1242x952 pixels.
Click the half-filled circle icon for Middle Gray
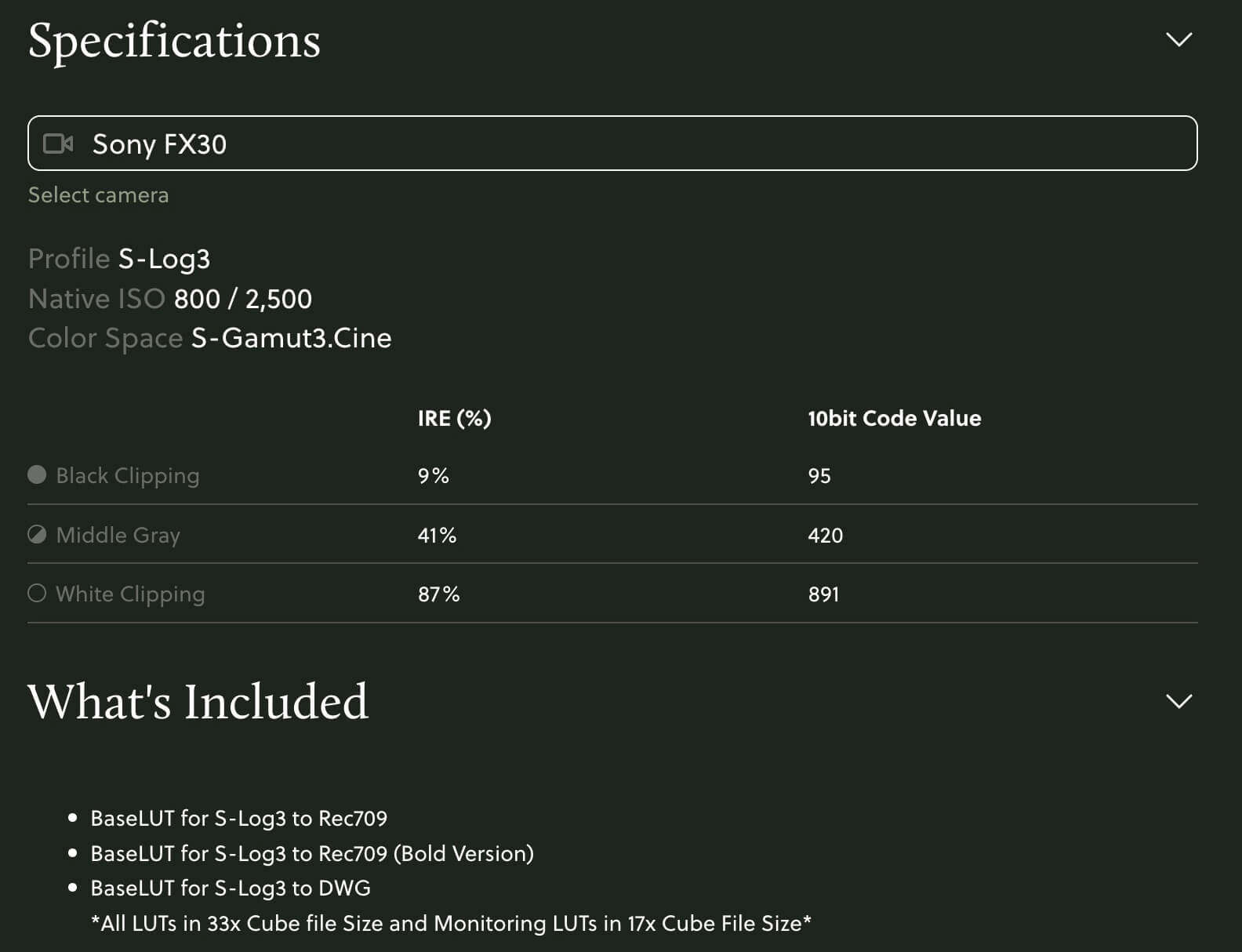[37, 534]
